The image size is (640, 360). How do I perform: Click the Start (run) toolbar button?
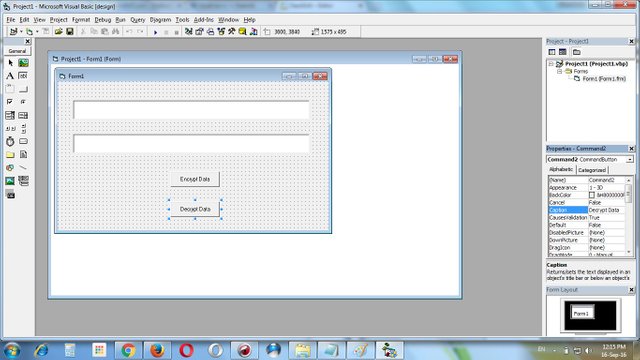[x=155, y=32]
